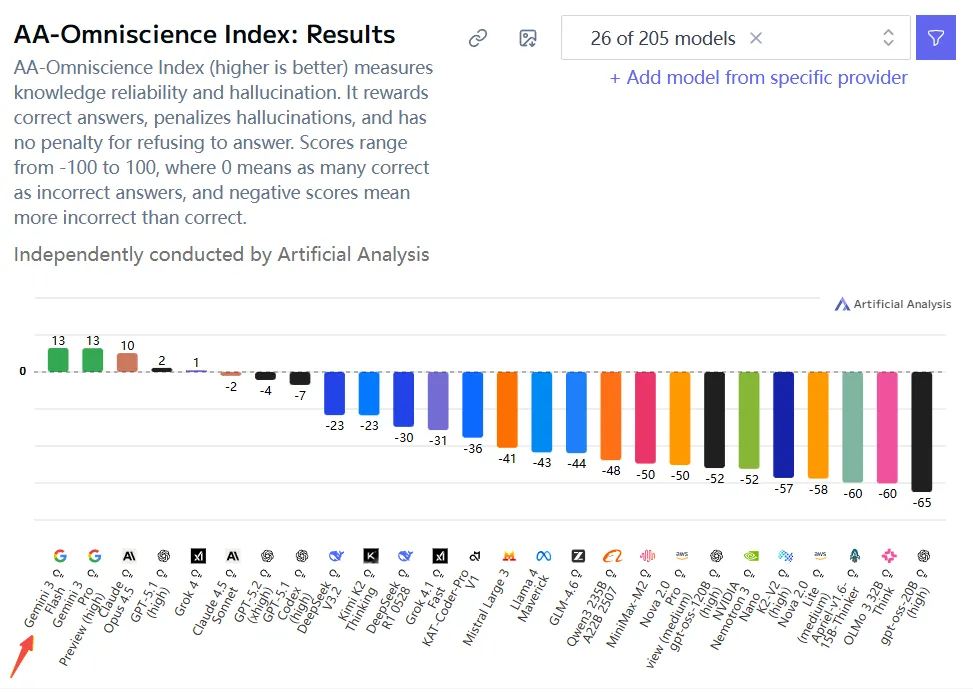
Task: Select the black gpt-oss-20B bar at -65
Action: point(922,431)
